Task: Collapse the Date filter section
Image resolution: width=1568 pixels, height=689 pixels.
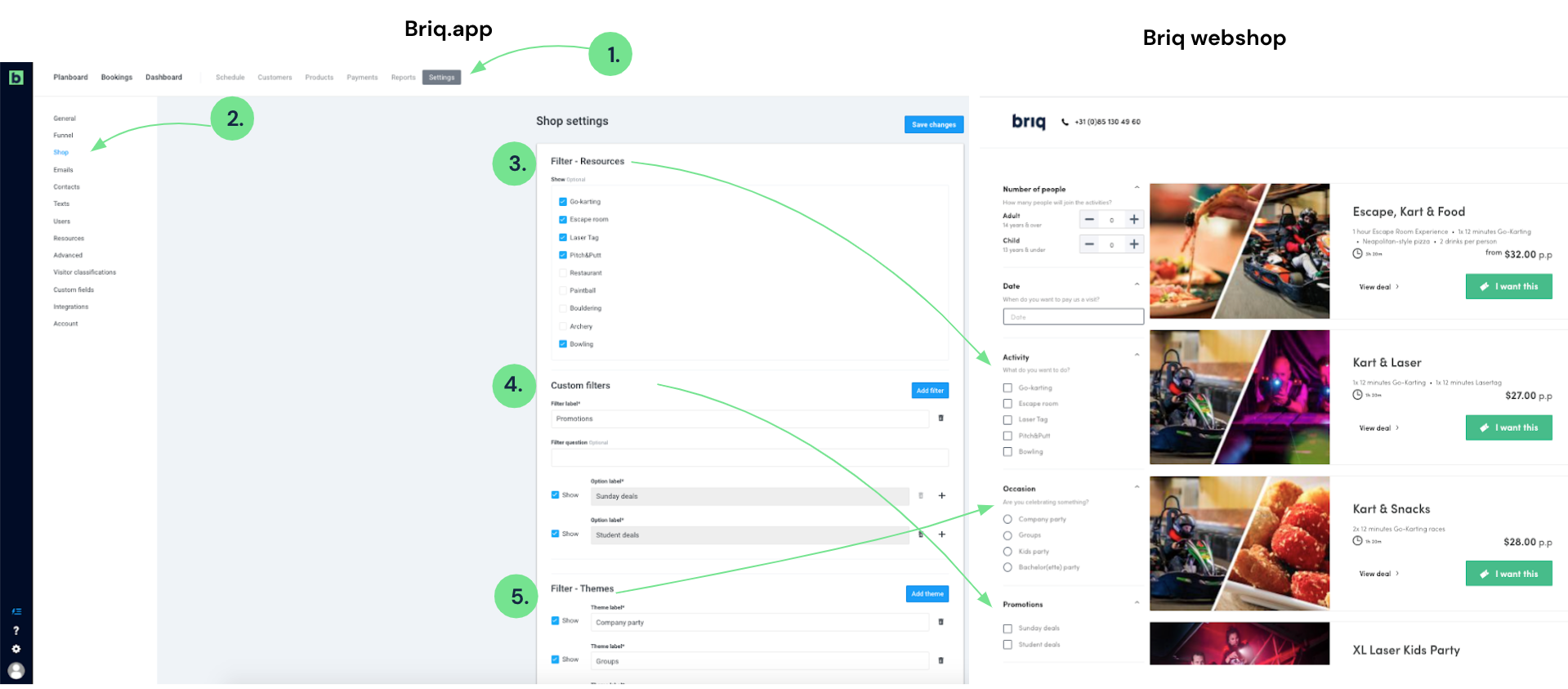Action: click(x=1137, y=284)
